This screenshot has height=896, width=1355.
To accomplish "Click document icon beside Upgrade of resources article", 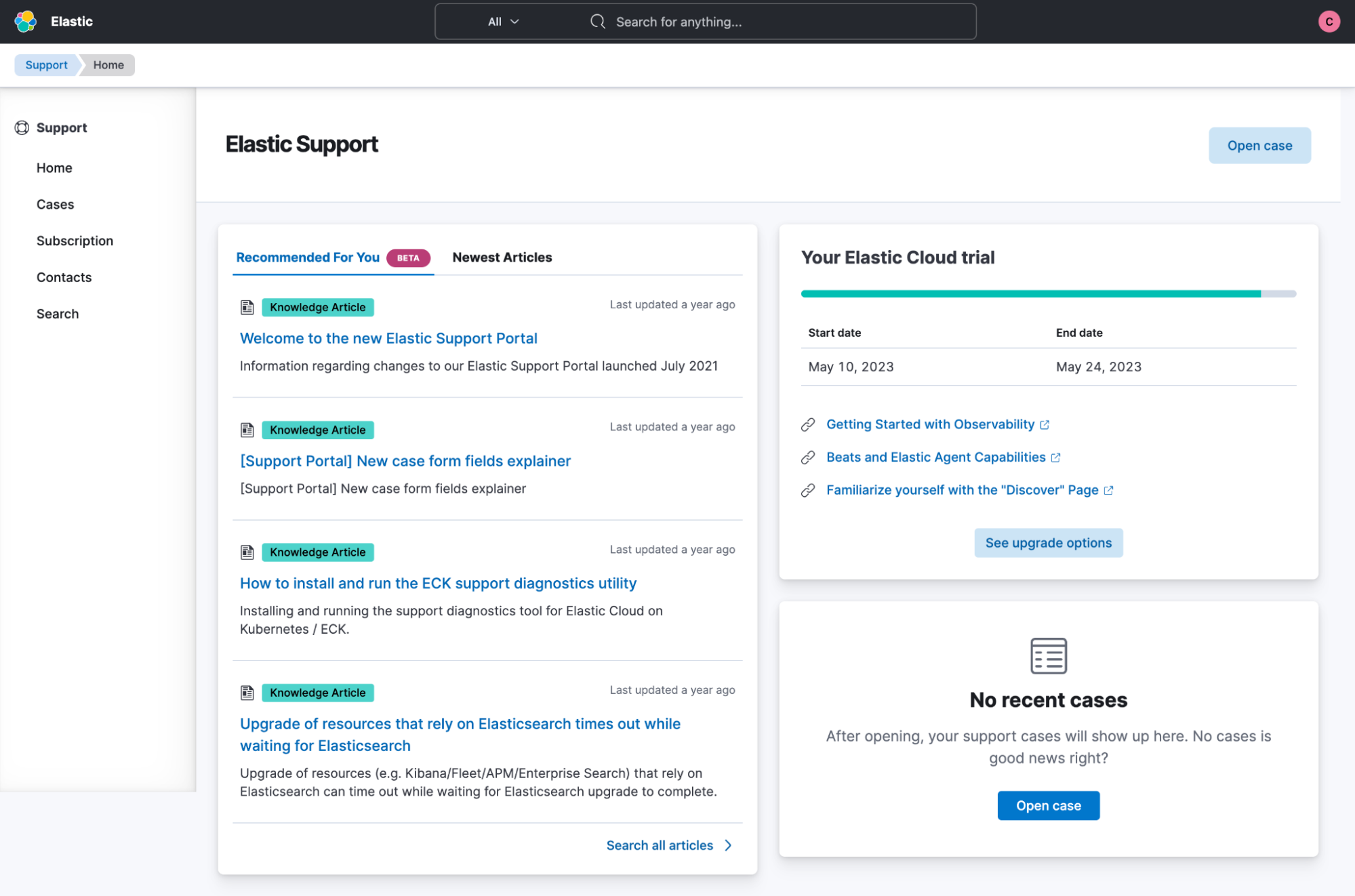I will pyautogui.click(x=247, y=693).
